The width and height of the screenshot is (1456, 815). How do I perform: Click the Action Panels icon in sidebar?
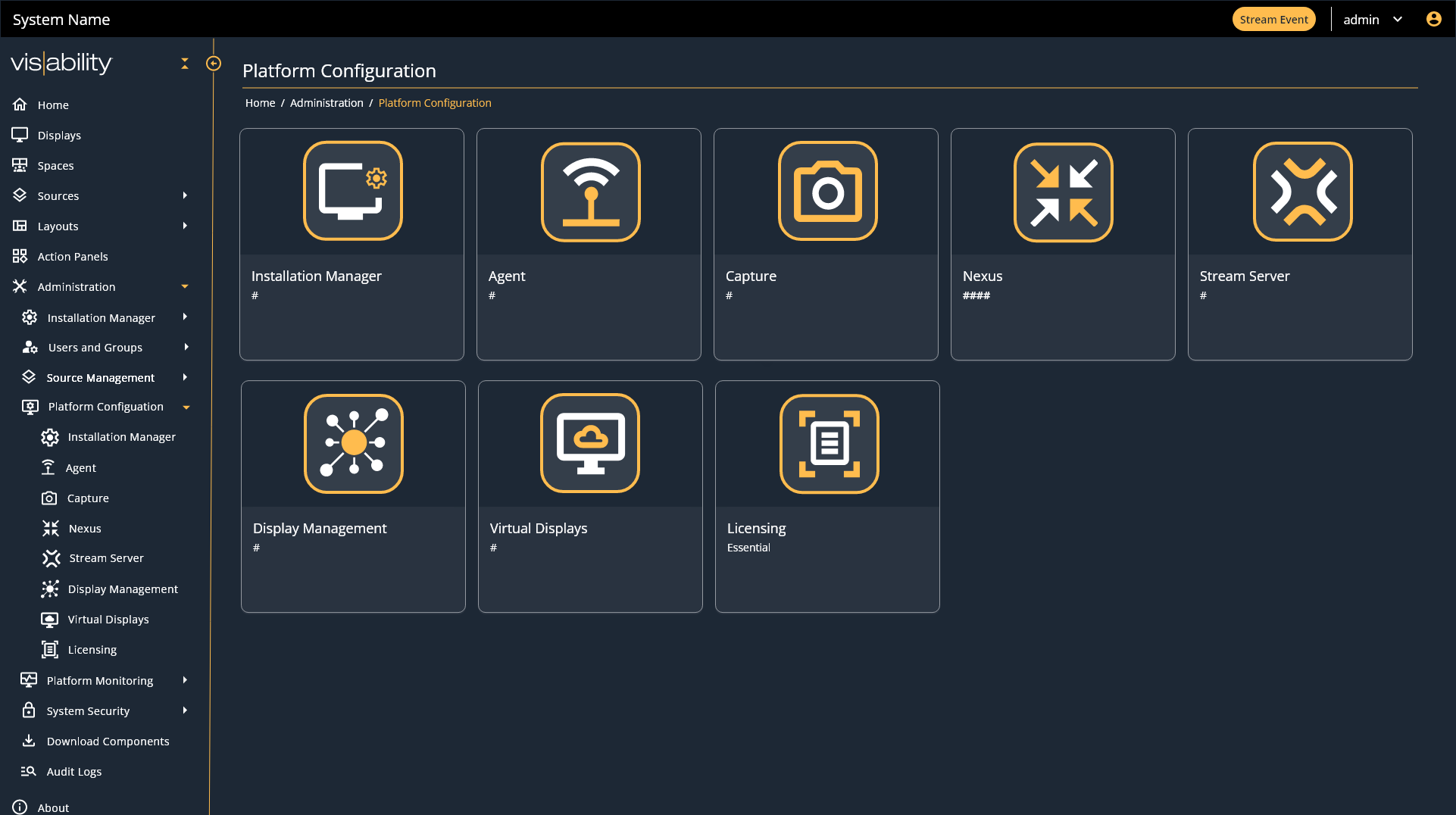(20, 256)
